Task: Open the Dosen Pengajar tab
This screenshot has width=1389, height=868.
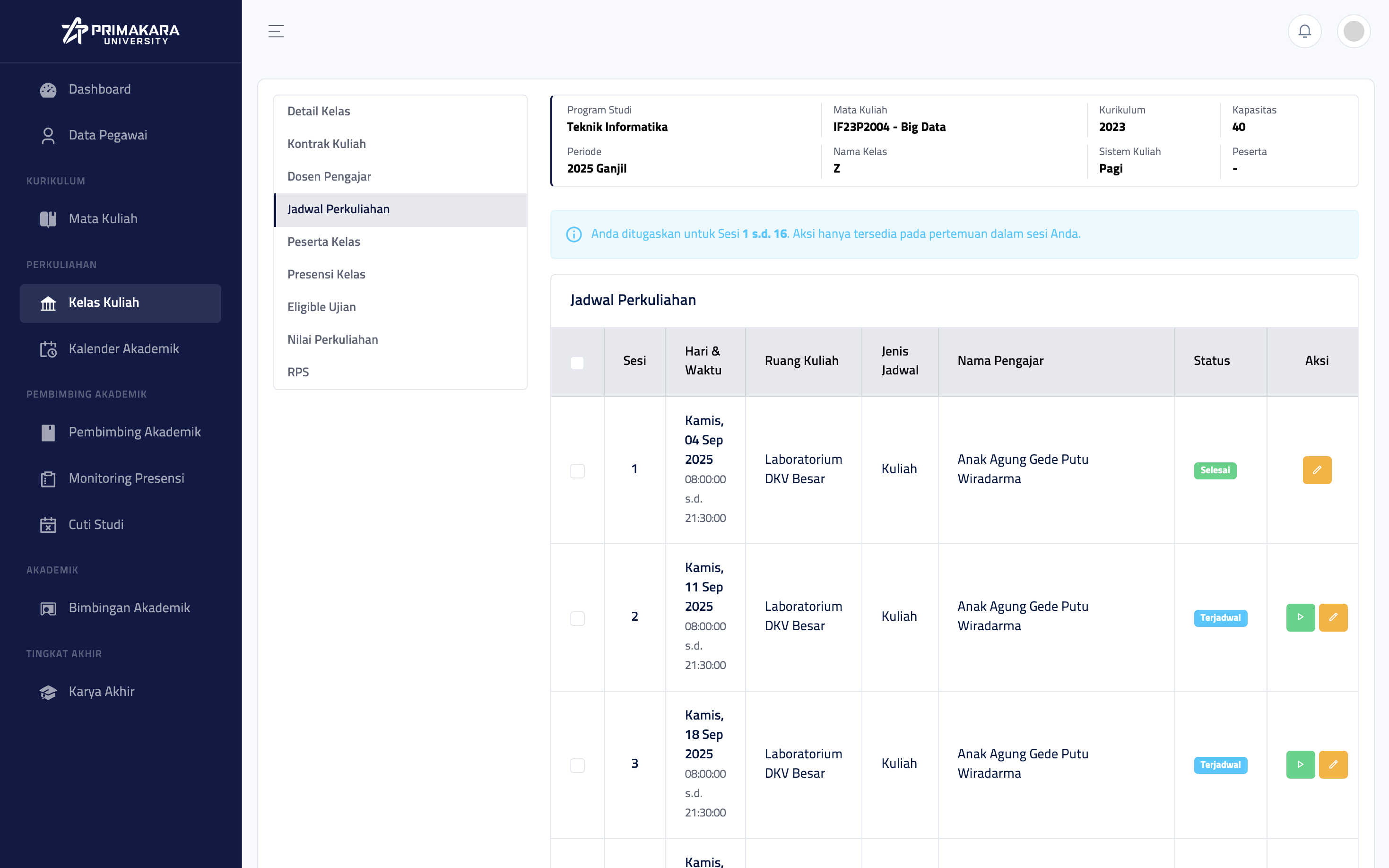Action: click(400, 177)
